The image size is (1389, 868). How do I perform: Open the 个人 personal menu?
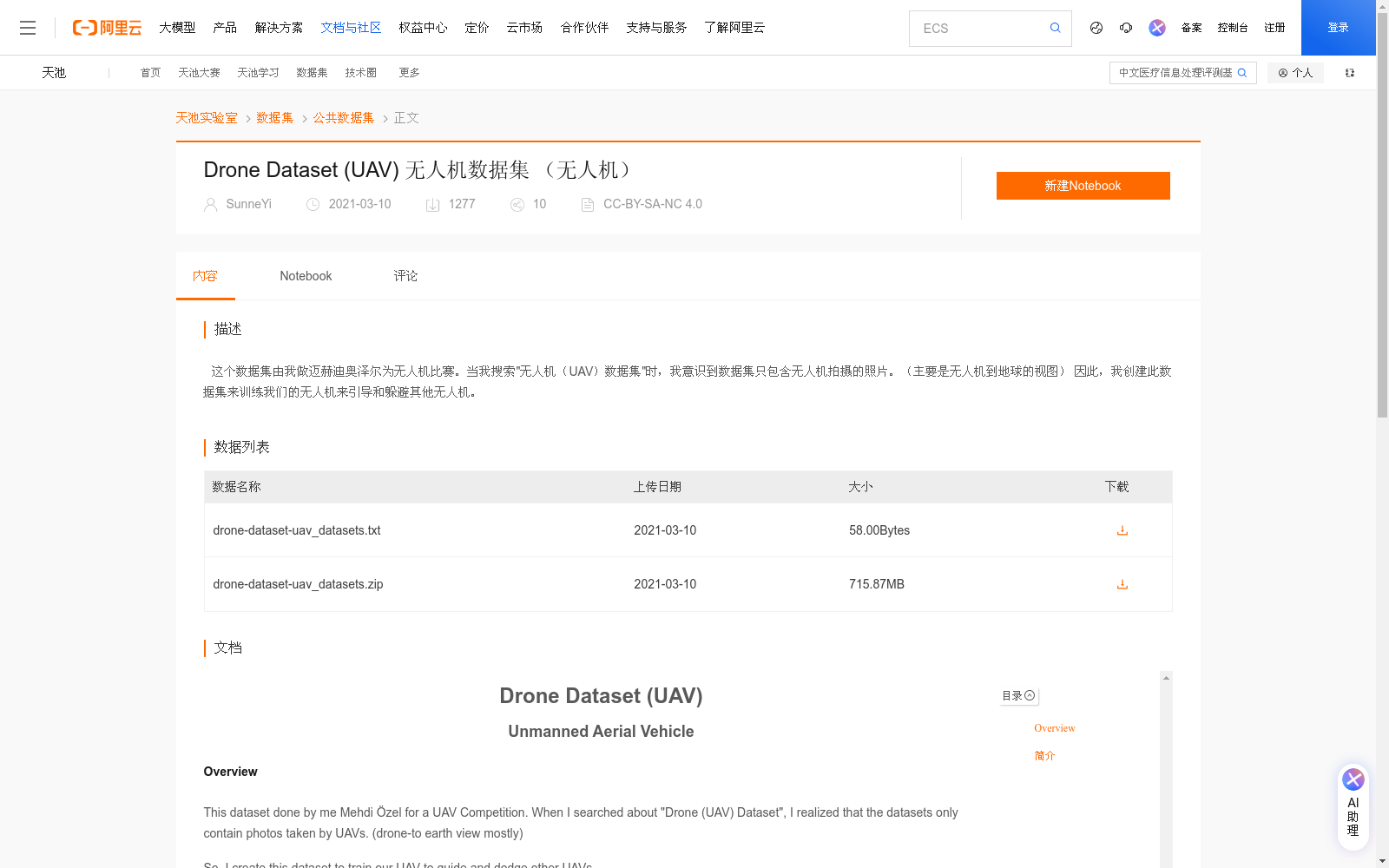click(x=1295, y=73)
